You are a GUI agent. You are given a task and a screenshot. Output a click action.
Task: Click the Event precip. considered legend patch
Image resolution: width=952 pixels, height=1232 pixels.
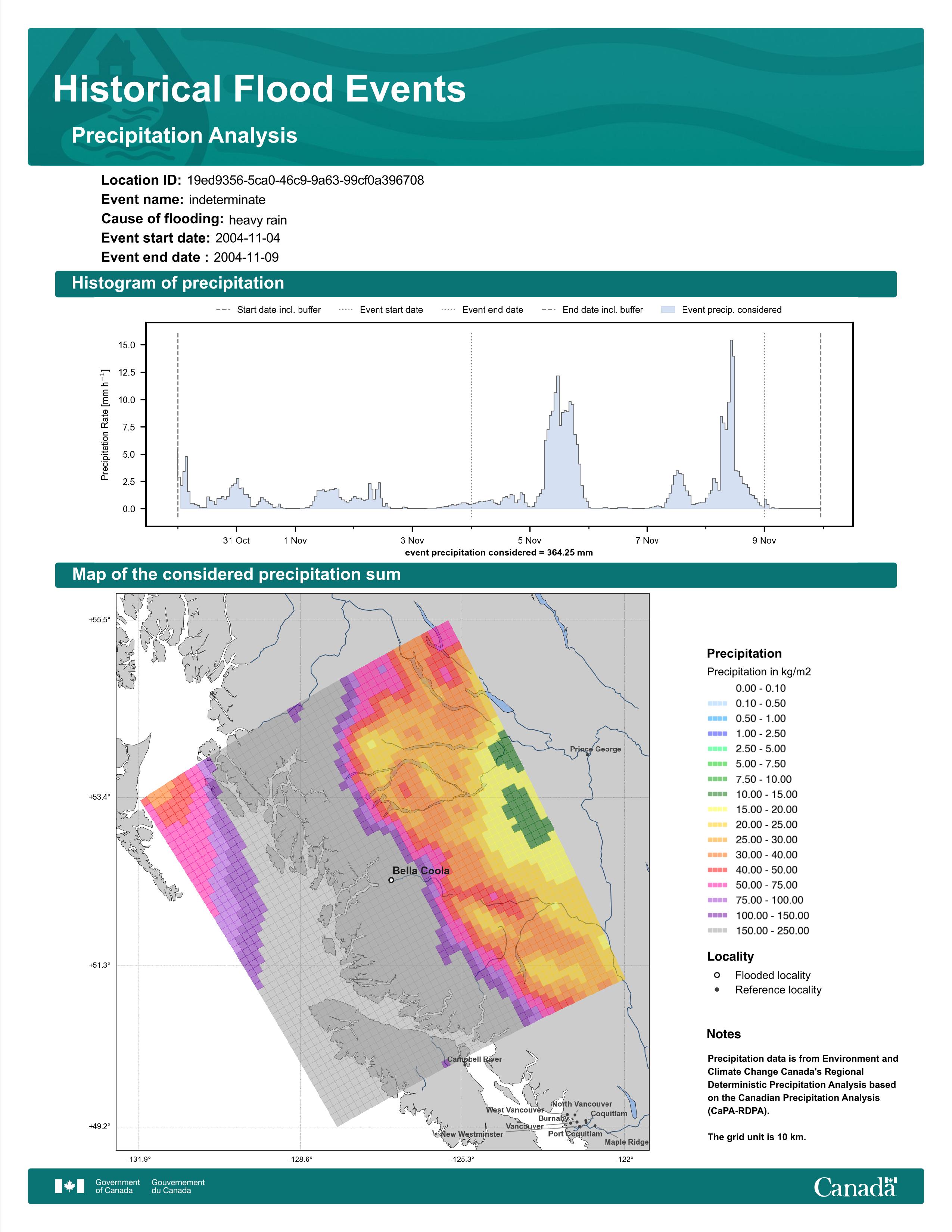coord(668,310)
